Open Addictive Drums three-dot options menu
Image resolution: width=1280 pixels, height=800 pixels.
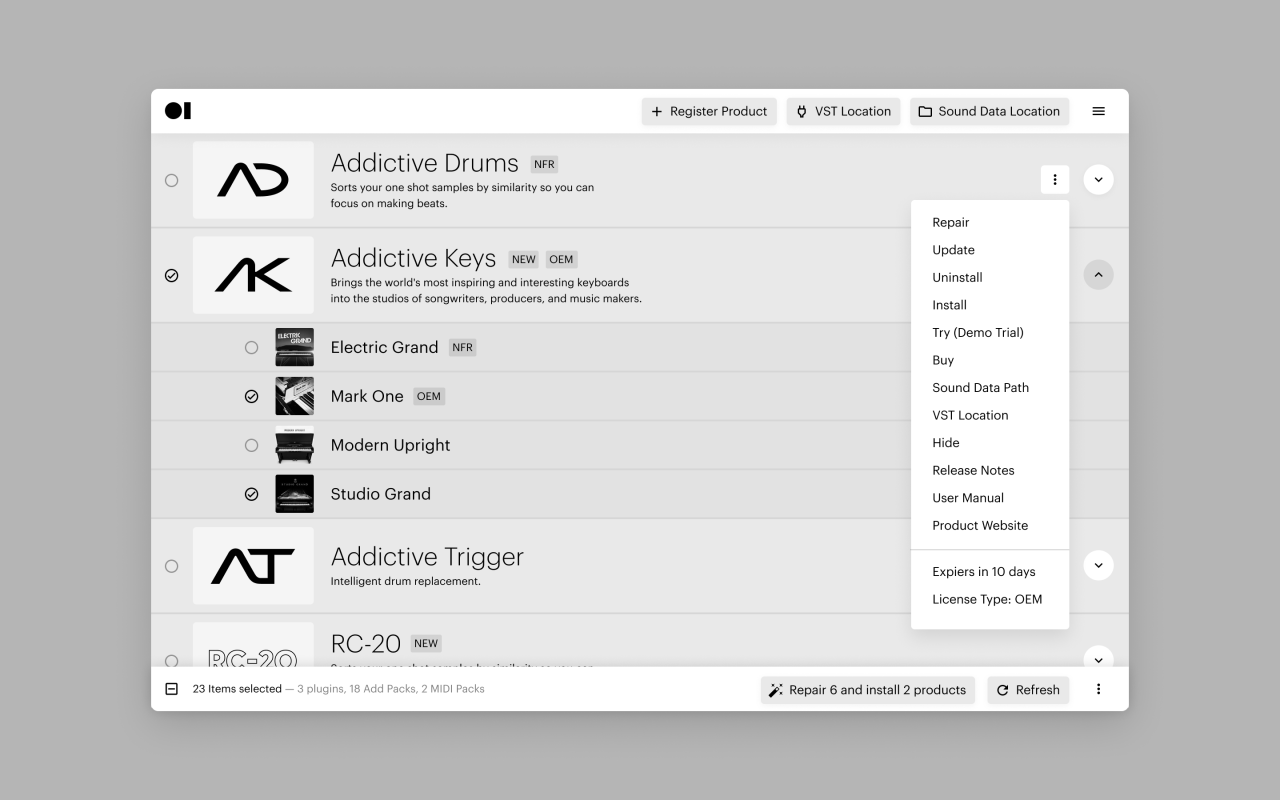point(1054,180)
